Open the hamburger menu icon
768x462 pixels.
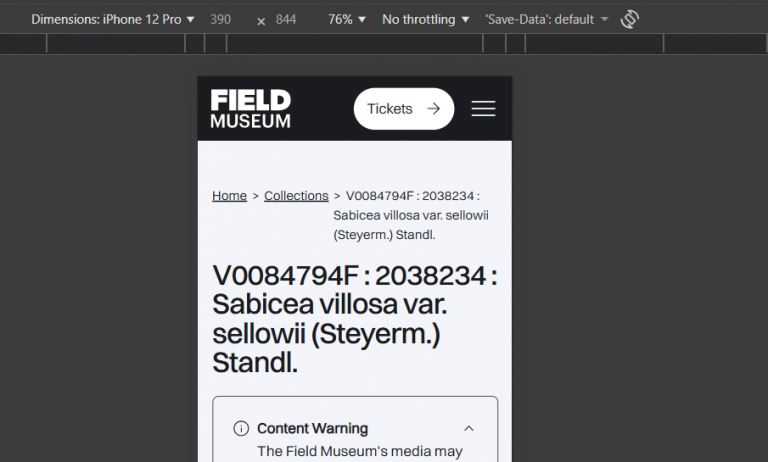(x=483, y=109)
